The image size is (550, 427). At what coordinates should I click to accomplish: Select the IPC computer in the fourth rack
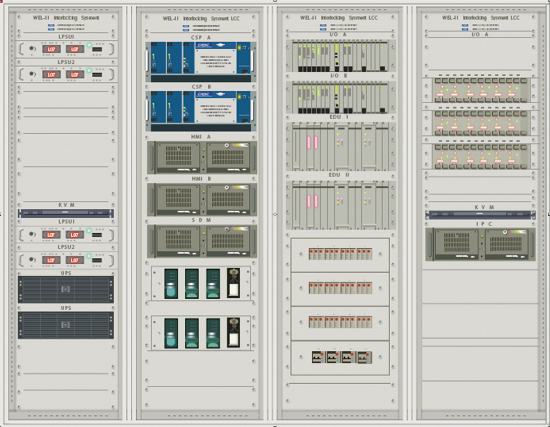480,244
